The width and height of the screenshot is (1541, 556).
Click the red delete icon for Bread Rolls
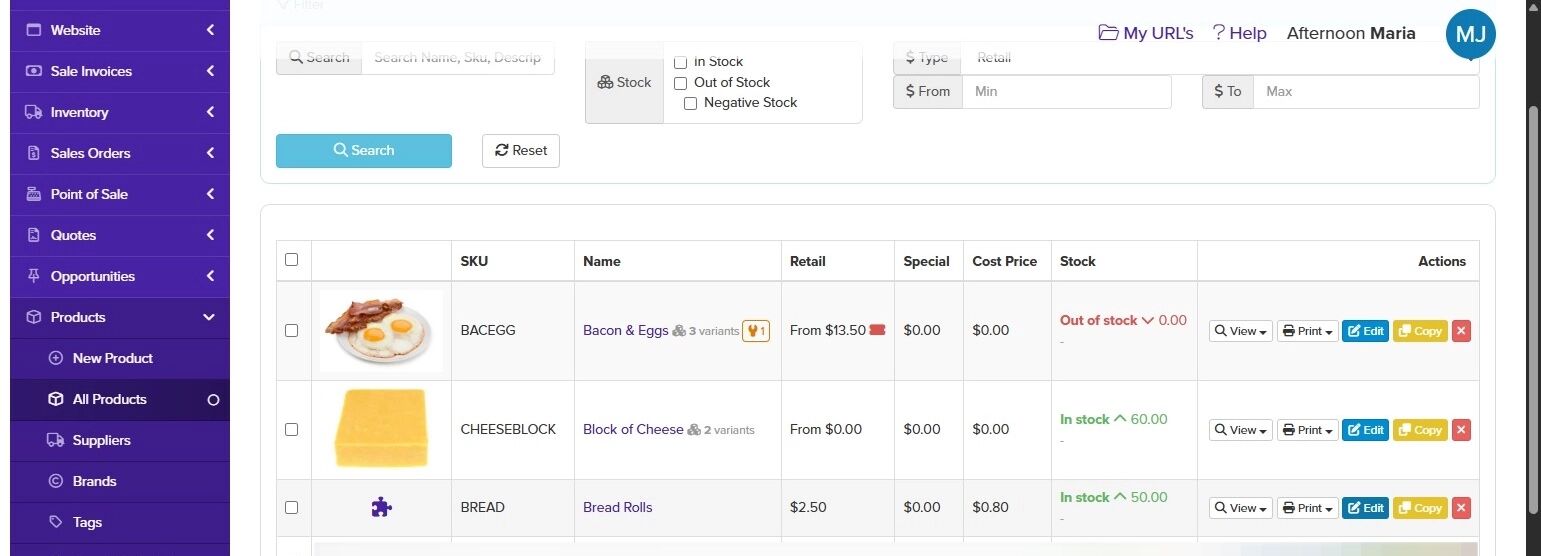(x=1461, y=508)
